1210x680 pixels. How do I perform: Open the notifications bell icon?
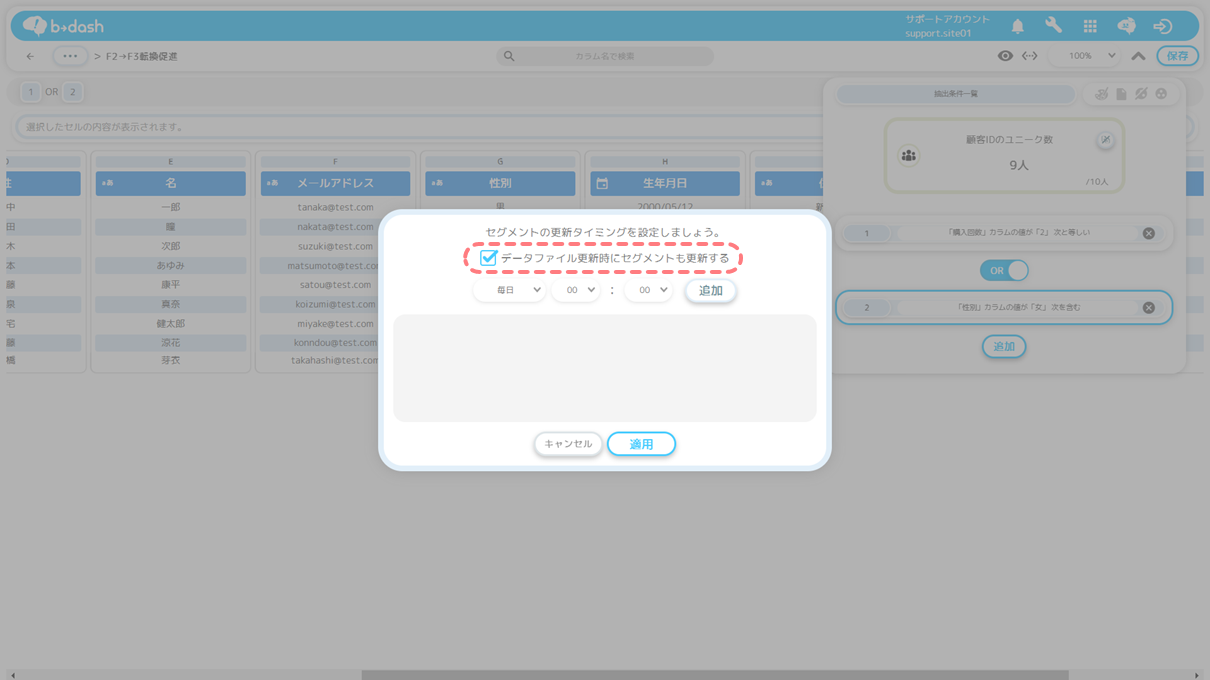tap(1017, 27)
